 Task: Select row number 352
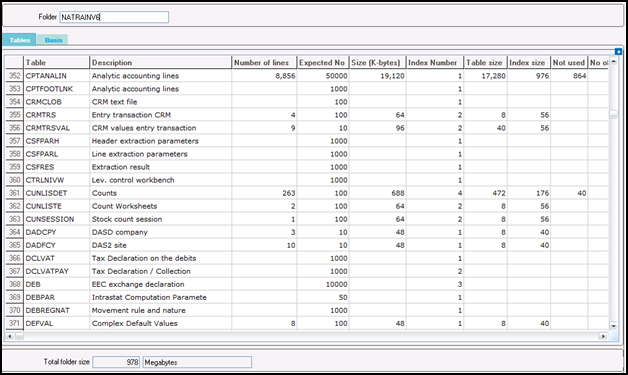(x=14, y=76)
